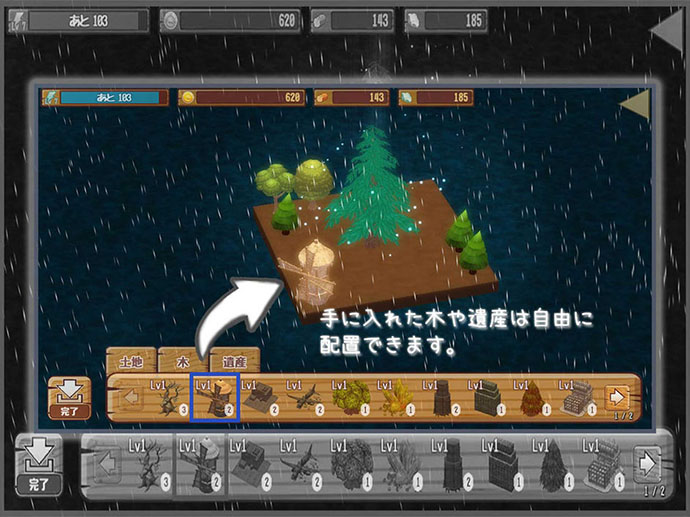Go to next page with orange arrow

(x=617, y=396)
